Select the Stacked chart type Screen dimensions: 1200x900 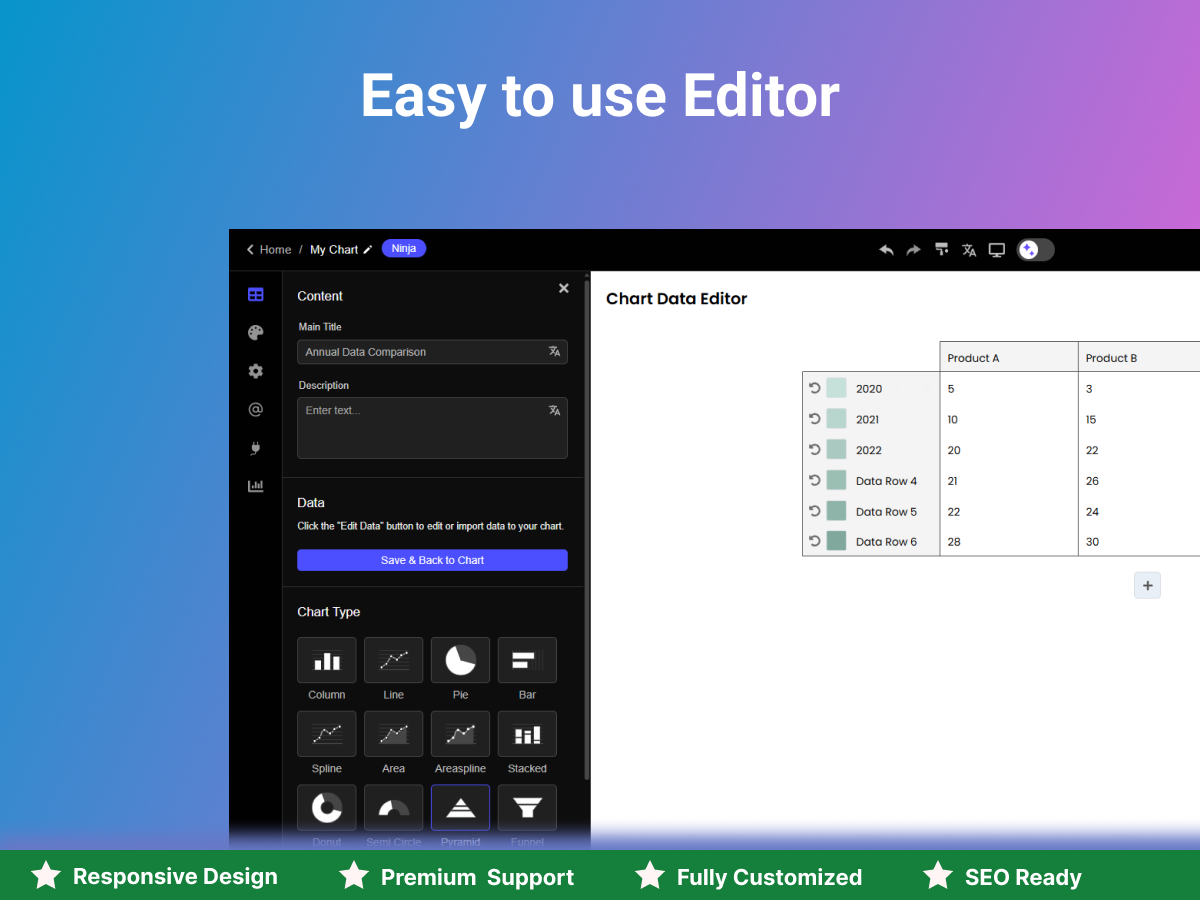(x=527, y=734)
